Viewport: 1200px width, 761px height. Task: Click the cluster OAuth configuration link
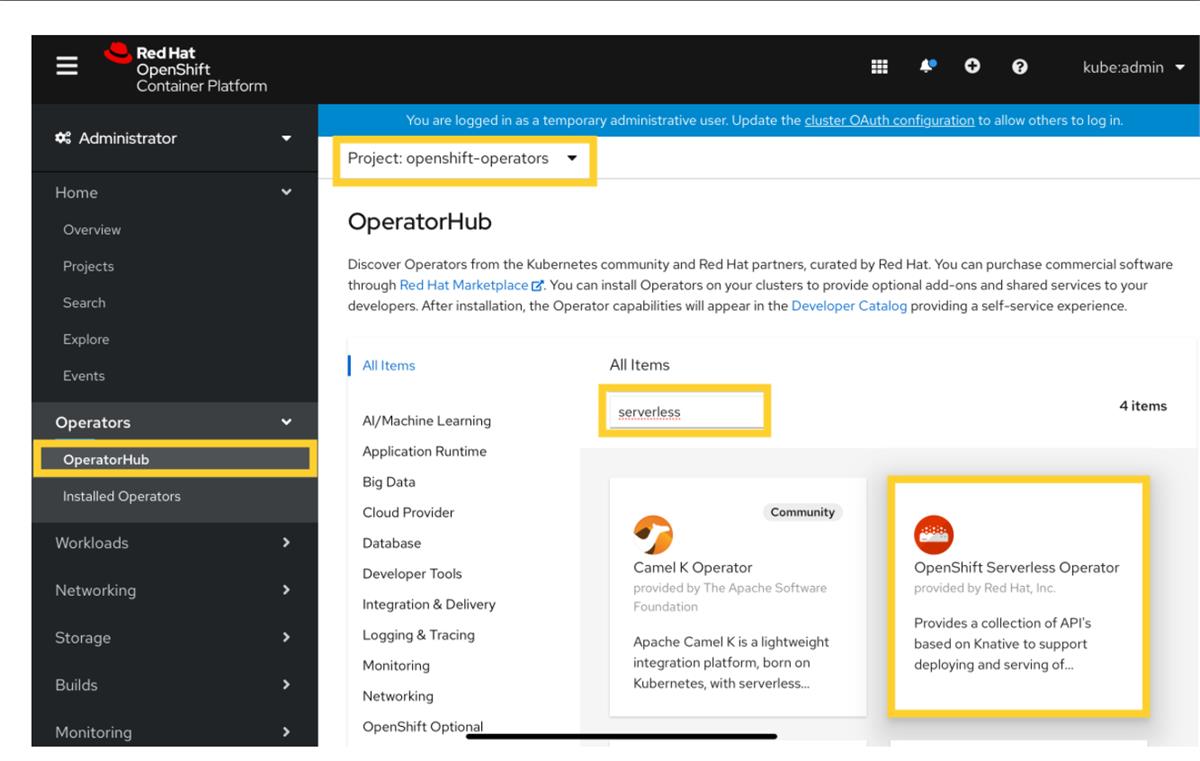click(888, 120)
